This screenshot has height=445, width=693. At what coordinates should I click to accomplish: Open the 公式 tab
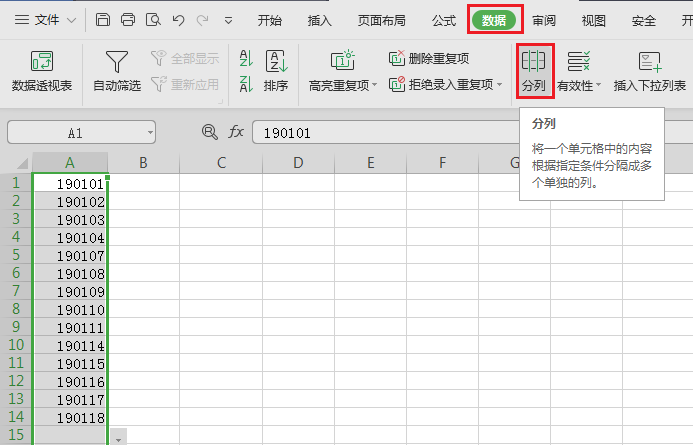coord(444,20)
